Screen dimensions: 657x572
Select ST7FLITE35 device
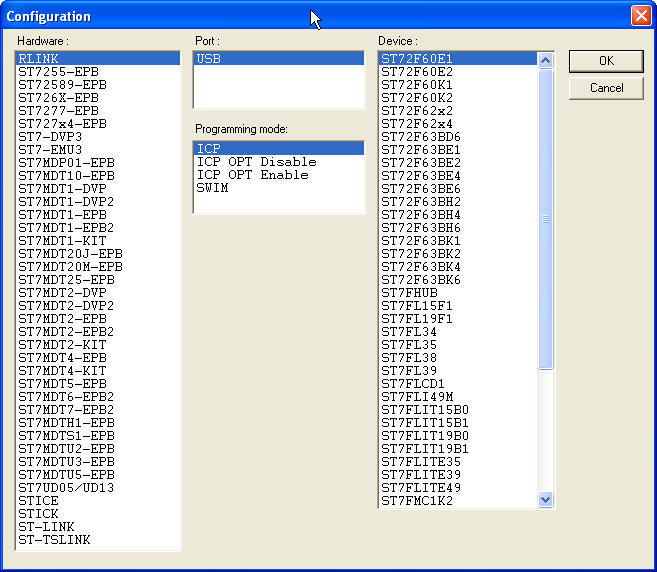click(458, 461)
